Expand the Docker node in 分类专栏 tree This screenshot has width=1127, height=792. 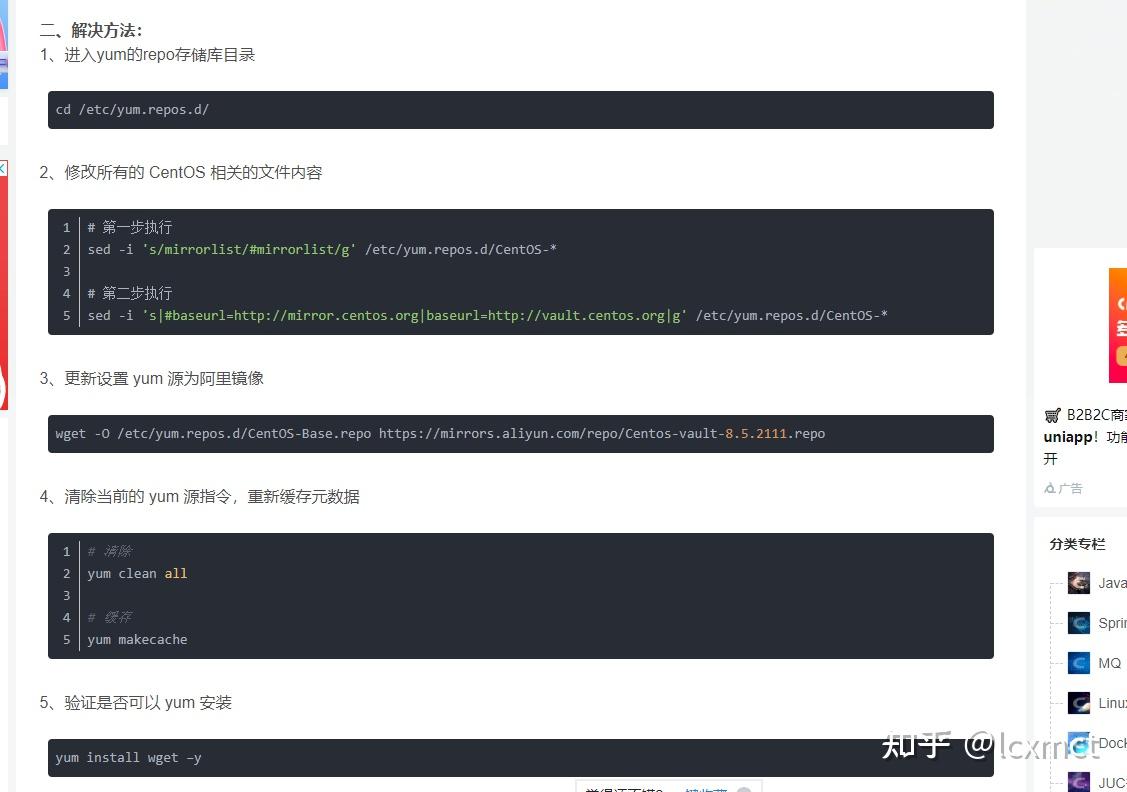[1058, 742]
